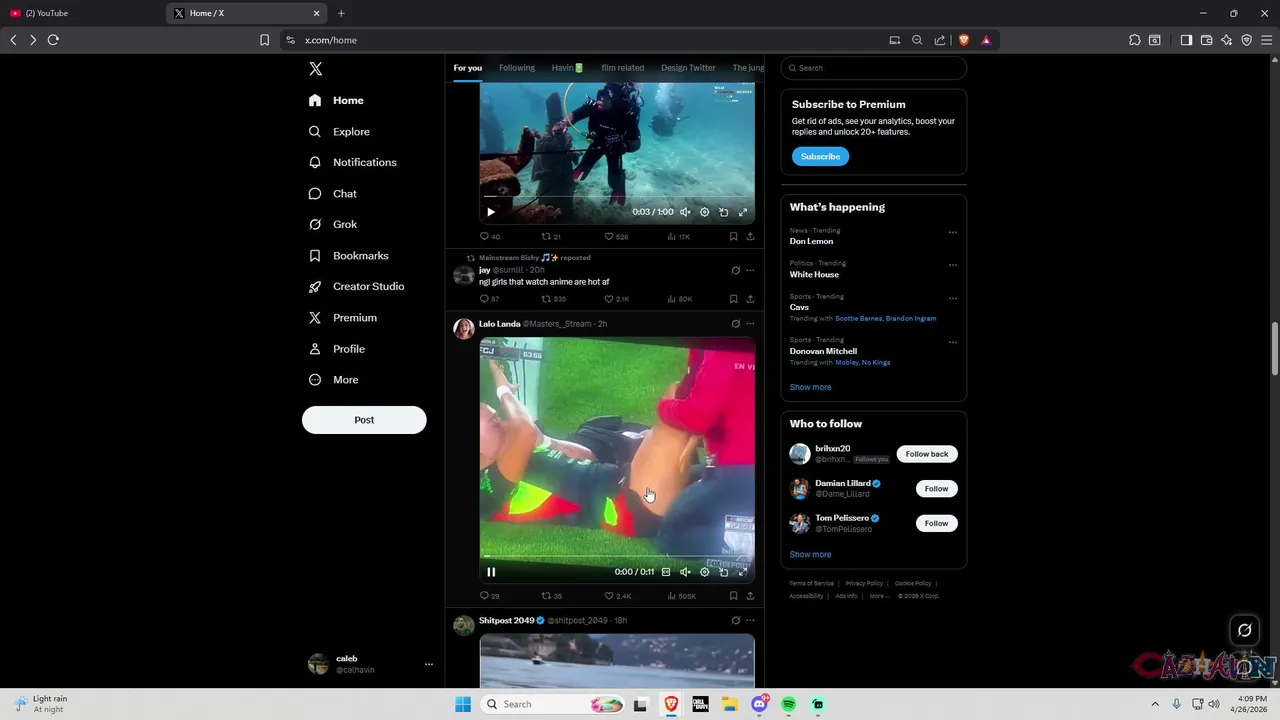Switch to the Following tab
The height and width of the screenshot is (720, 1280).
tap(517, 68)
